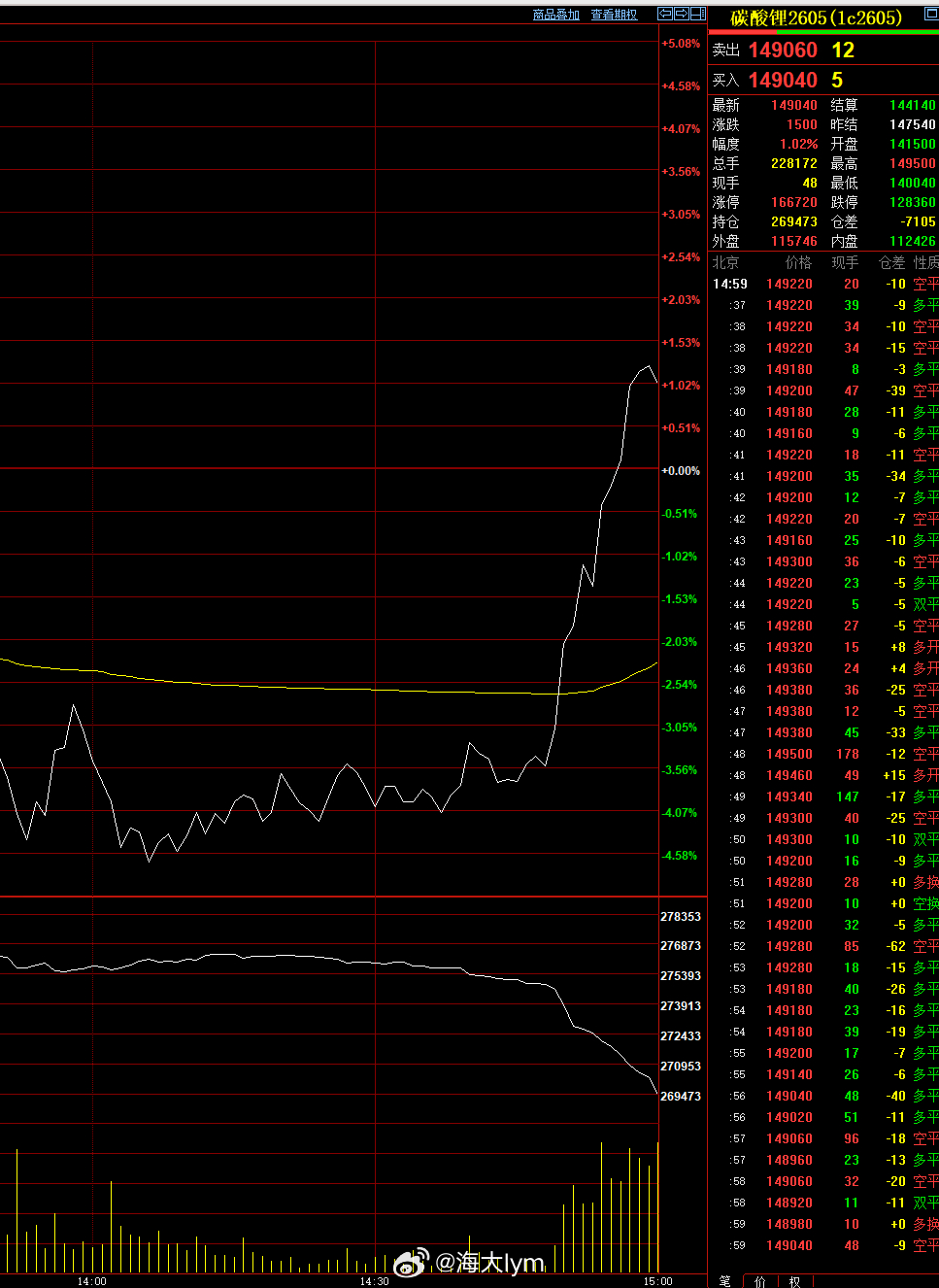Click the 卖出 price 149060
Viewport: 939px width, 1288px height.
(783, 50)
